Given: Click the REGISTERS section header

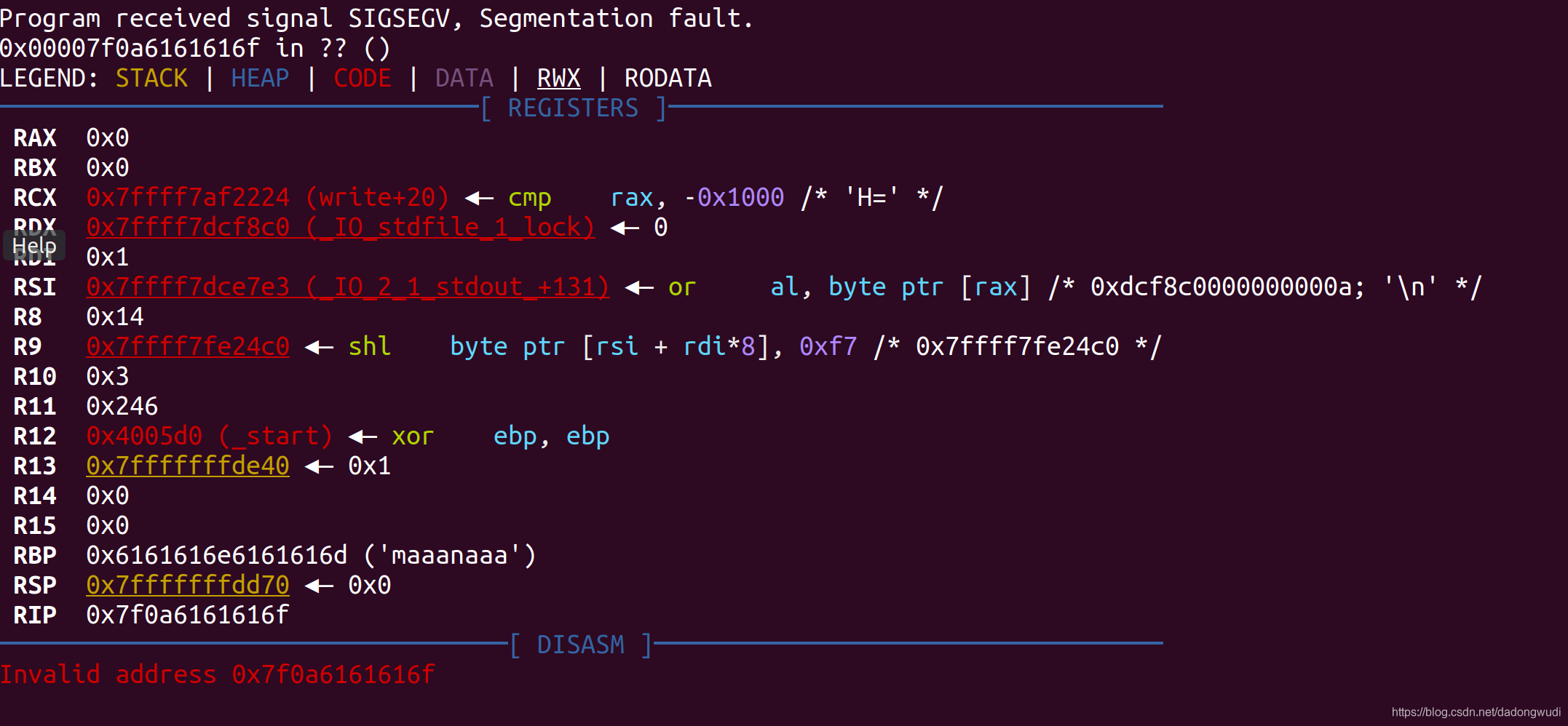Looking at the screenshot, I should coord(574,108).
